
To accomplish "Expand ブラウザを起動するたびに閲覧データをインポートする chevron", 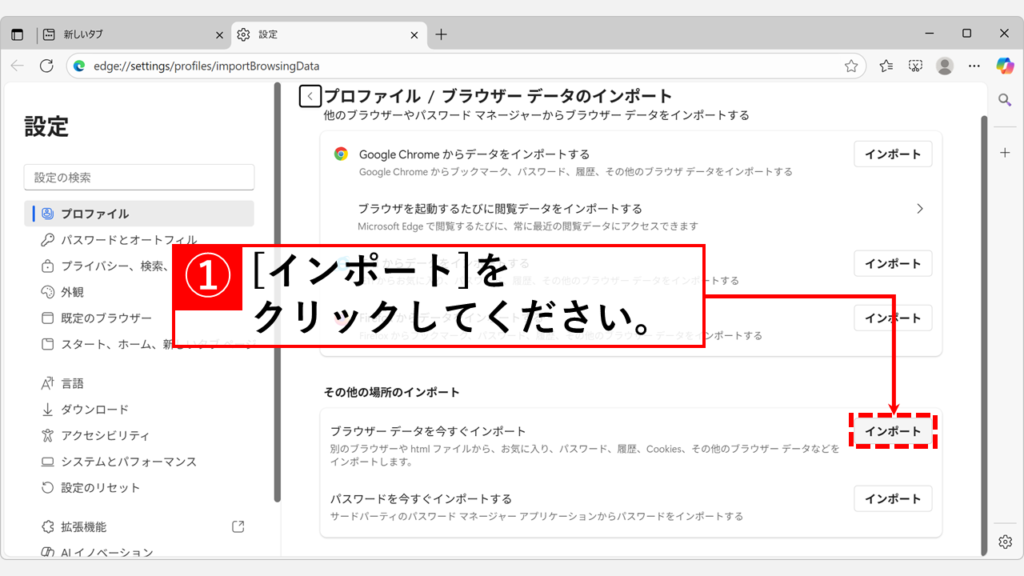I will pos(920,209).
